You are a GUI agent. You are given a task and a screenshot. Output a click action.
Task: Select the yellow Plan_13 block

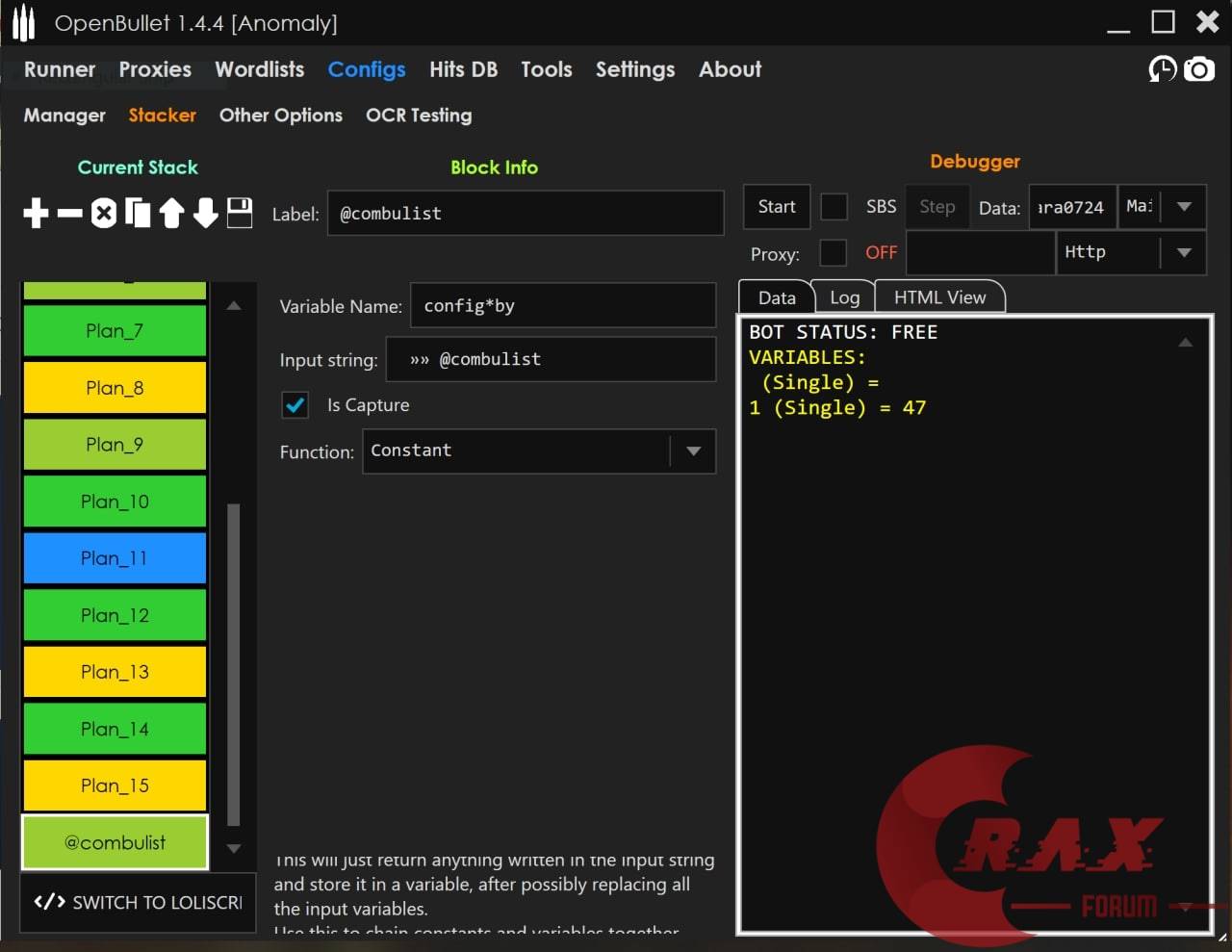[x=115, y=672]
